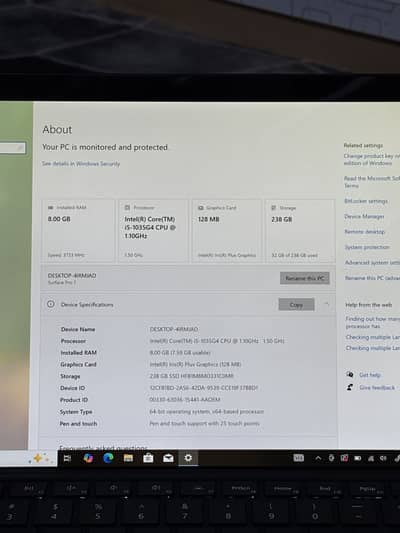This screenshot has width=400, height=533.
Task: Click the Rename this PC button
Action: click(305, 278)
